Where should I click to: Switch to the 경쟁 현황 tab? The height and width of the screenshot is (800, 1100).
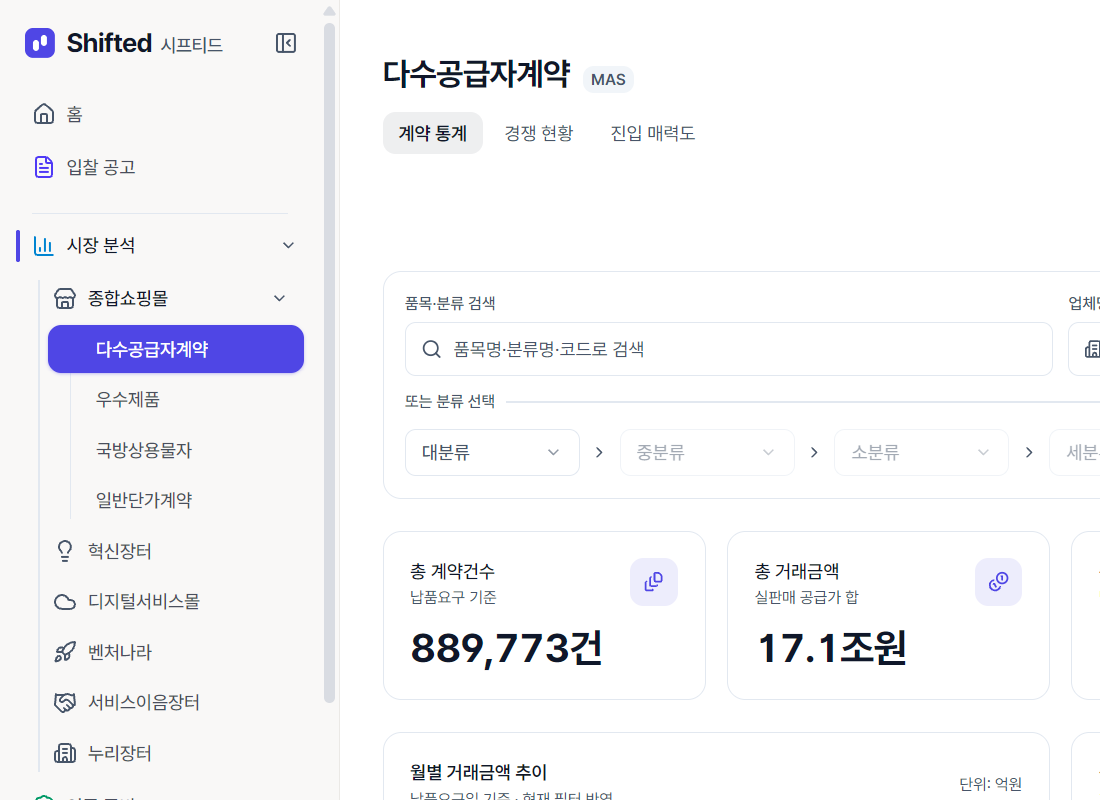[539, 133]
